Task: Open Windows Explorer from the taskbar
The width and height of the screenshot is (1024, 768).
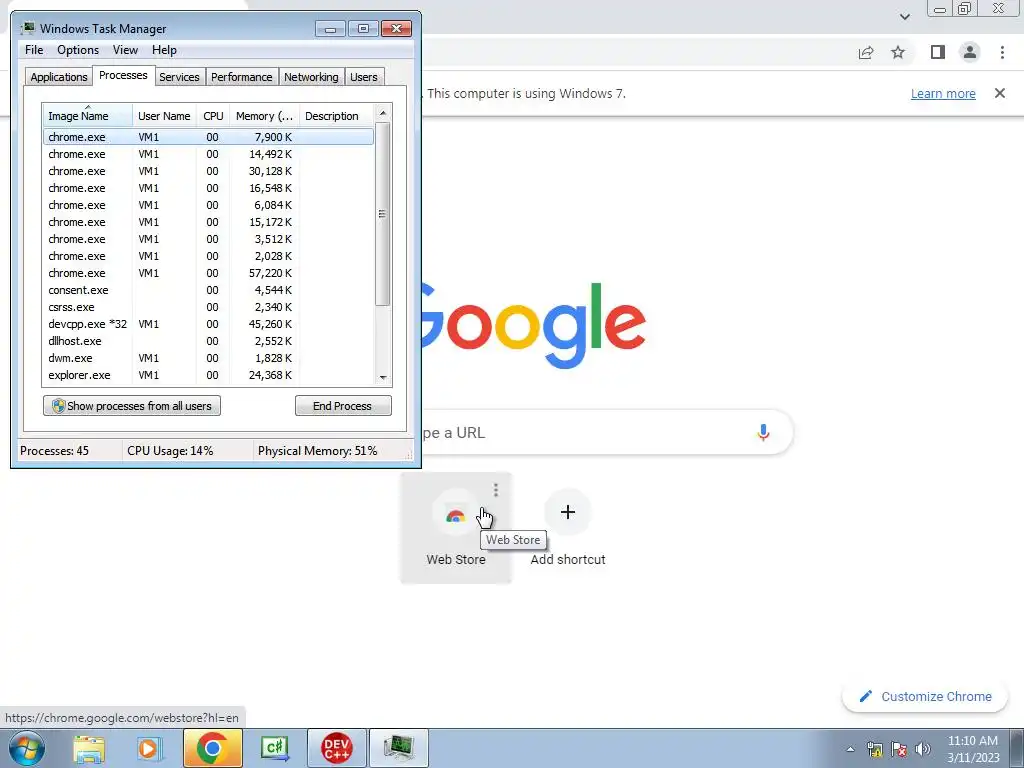Action: (89, 749)
